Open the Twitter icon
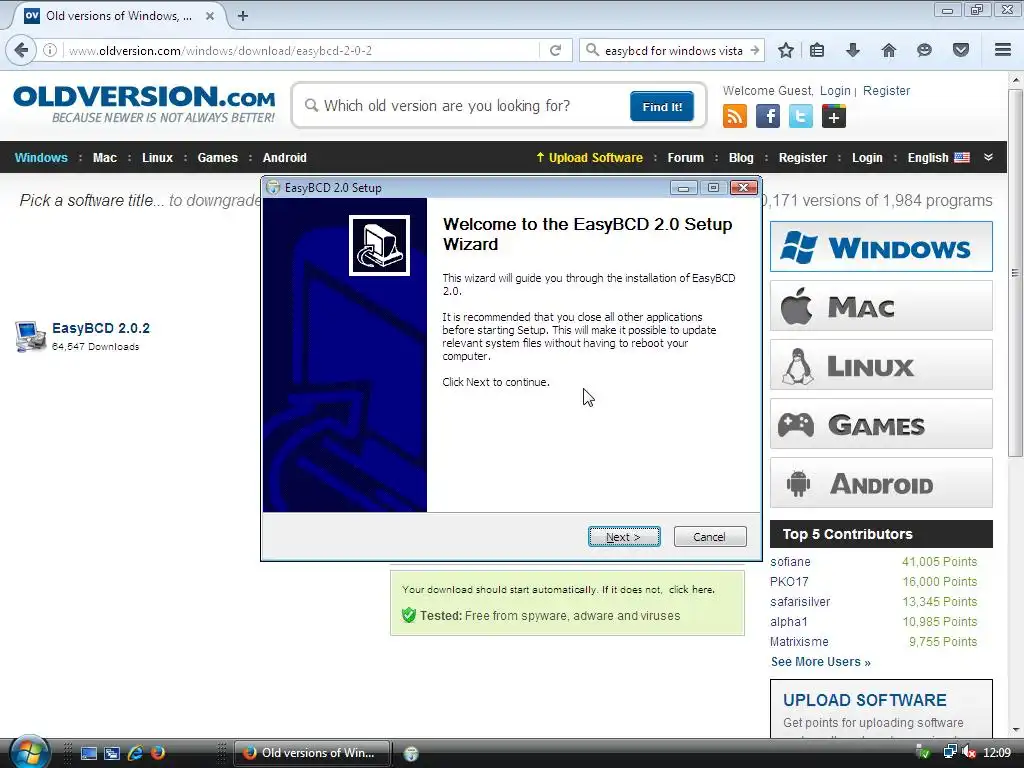The width and height of the screenshot is (1024, 768). (801, 116)
